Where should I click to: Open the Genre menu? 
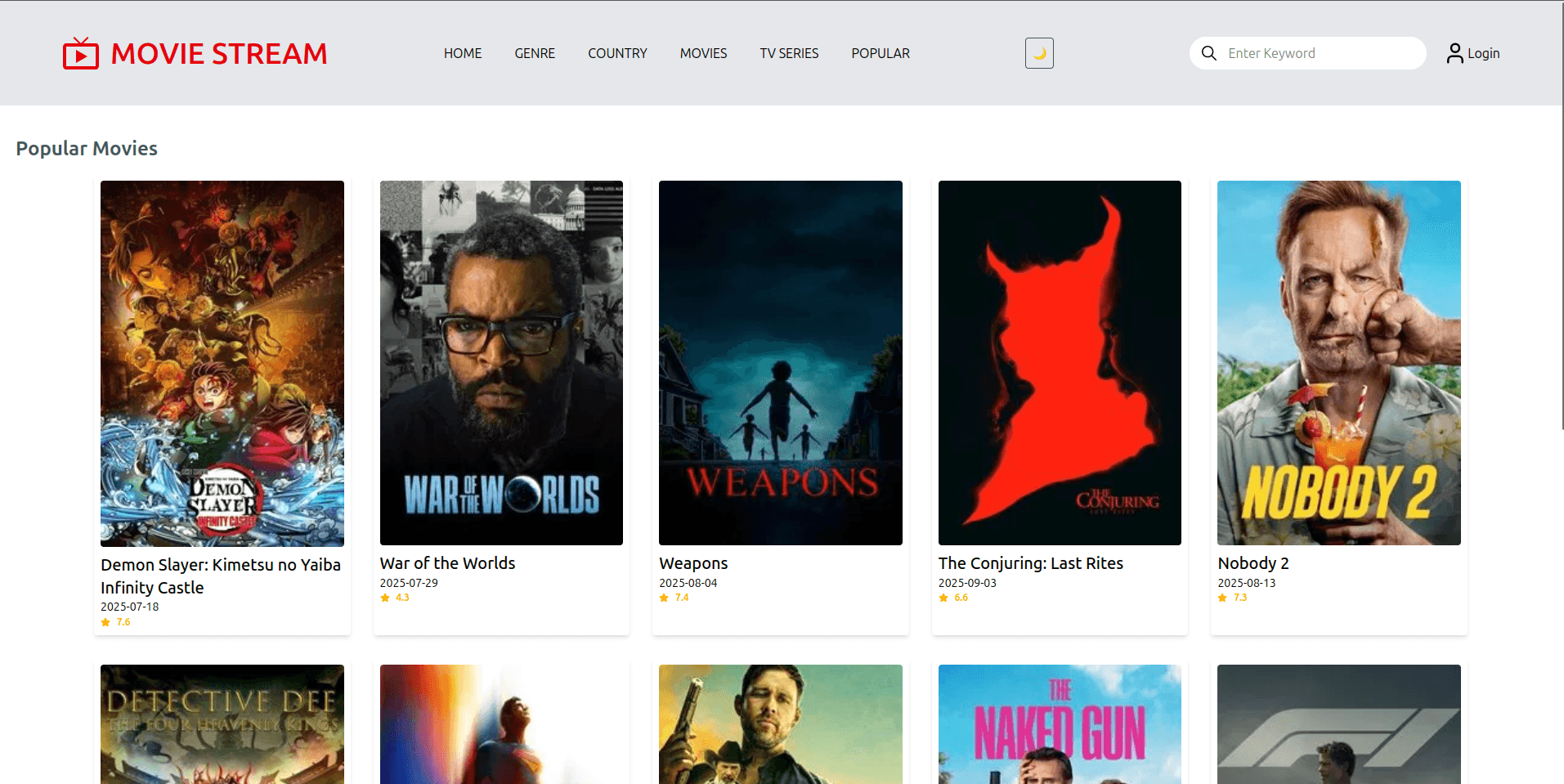coord(535,53)
